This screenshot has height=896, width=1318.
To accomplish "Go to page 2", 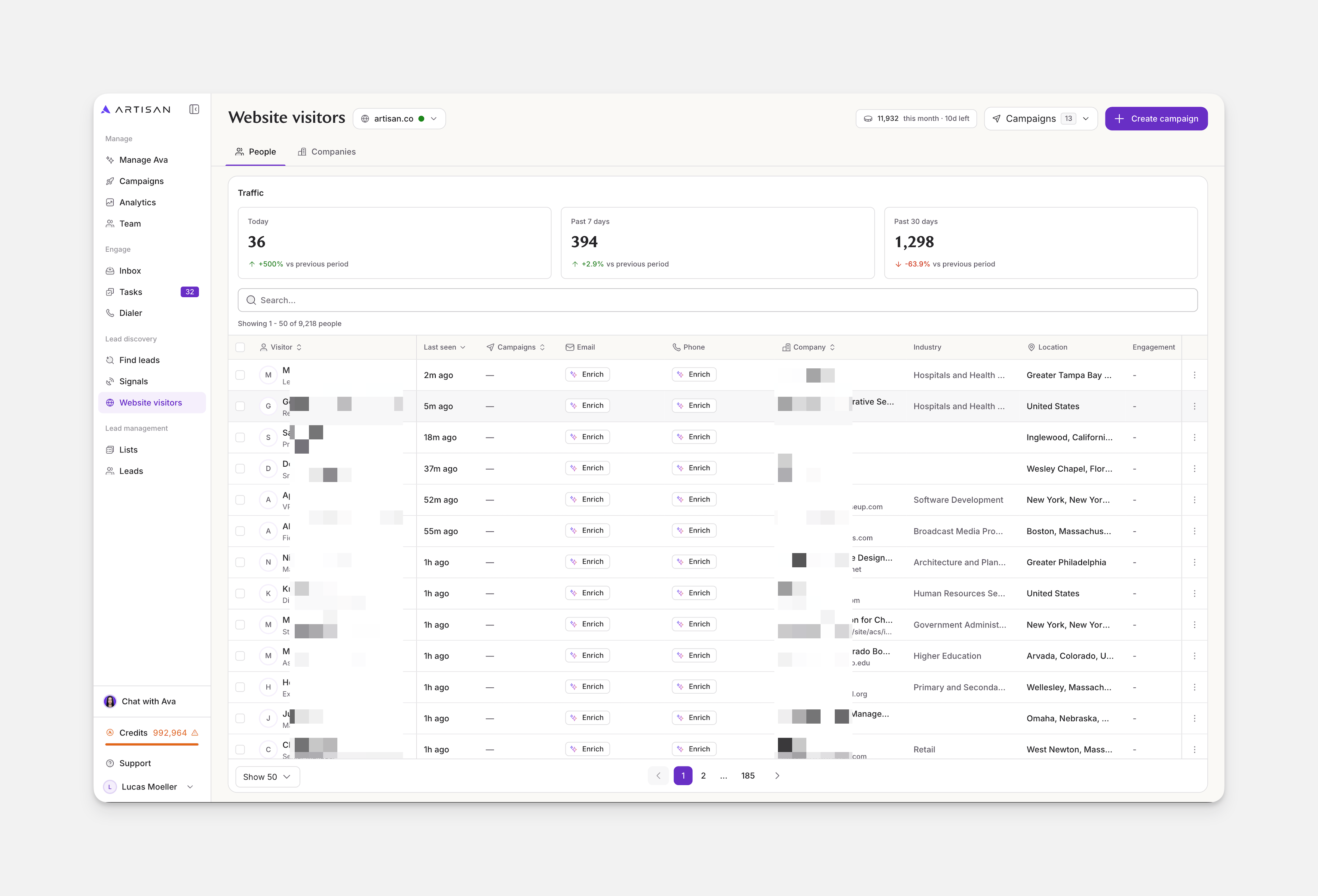I will (x=703, y=776).
